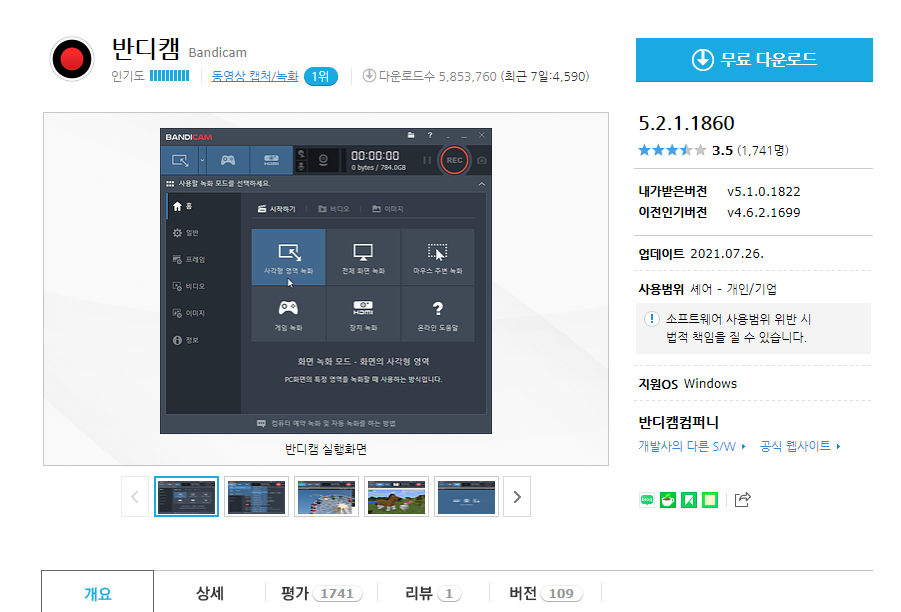This screenshot has width=901, height=612.
Task: Click the usage warning exclamation icon
Action: click(652, 319)
